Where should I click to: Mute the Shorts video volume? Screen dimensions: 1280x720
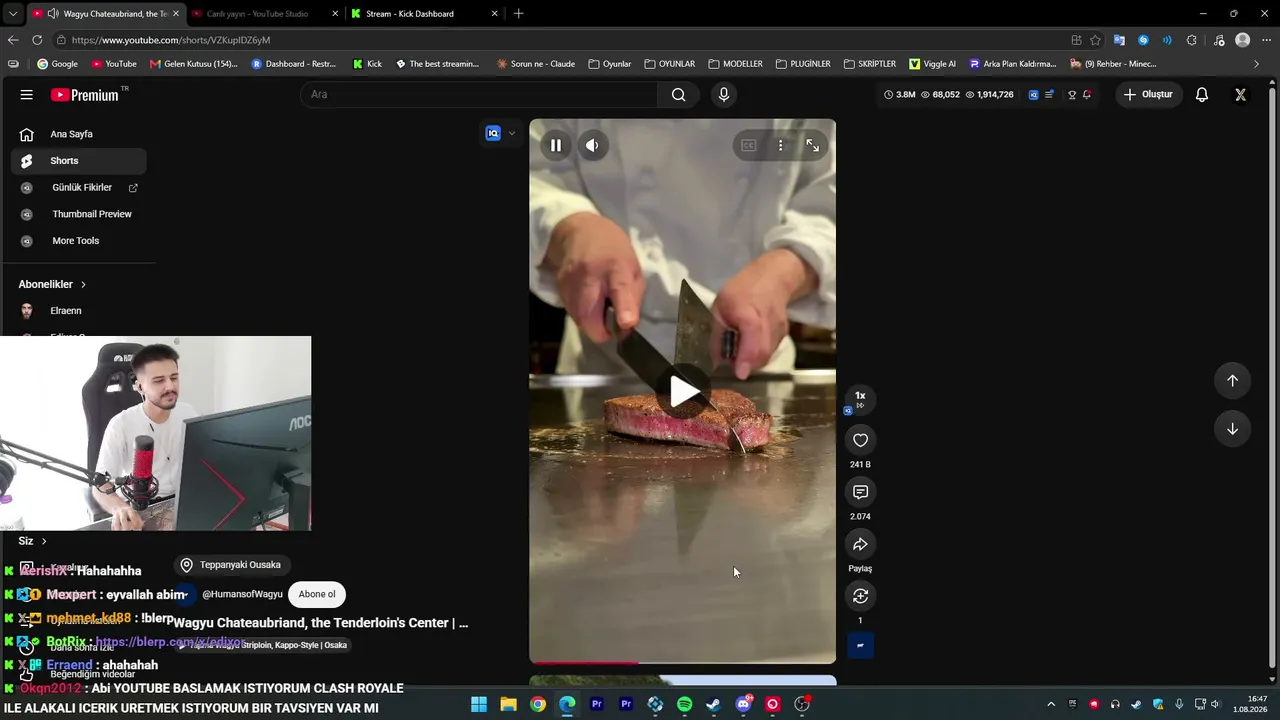(592, 145)
